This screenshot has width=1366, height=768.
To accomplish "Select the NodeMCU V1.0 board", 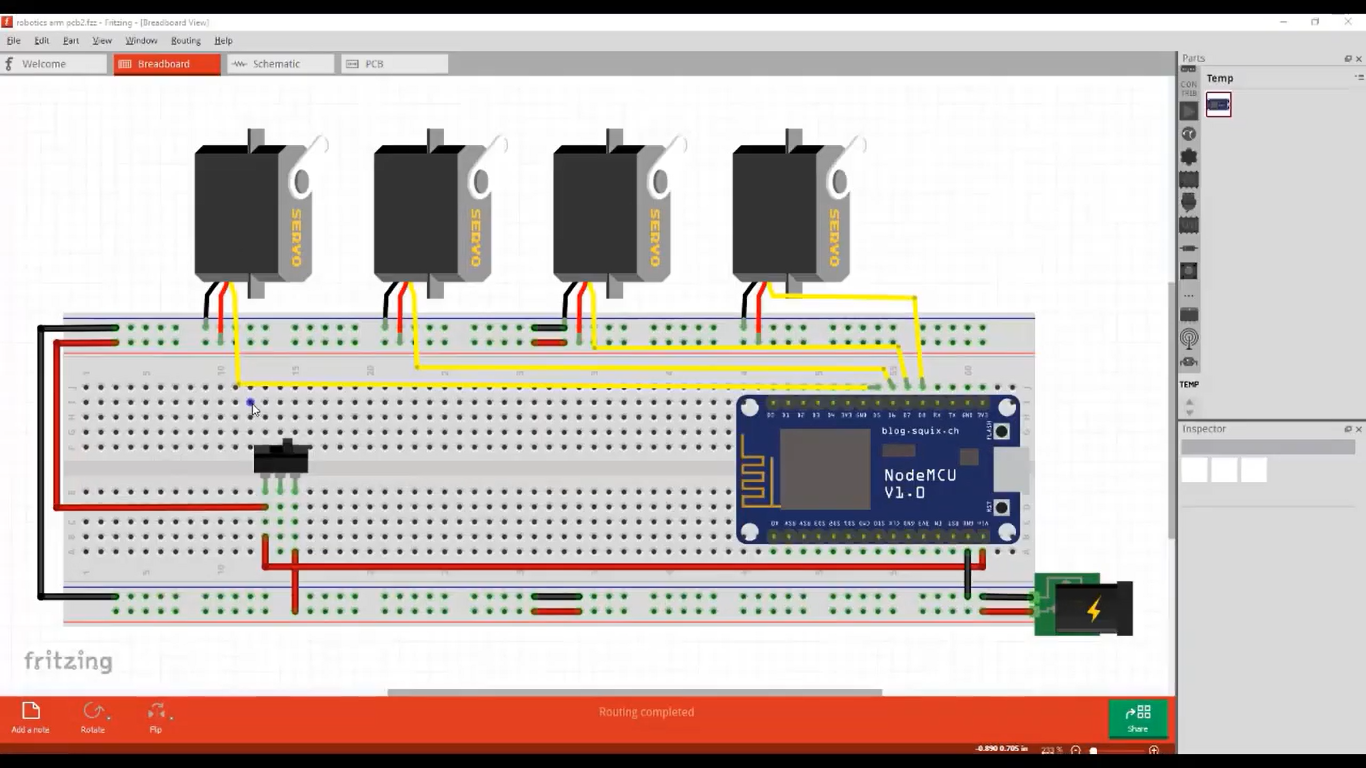I will (878, 470).
